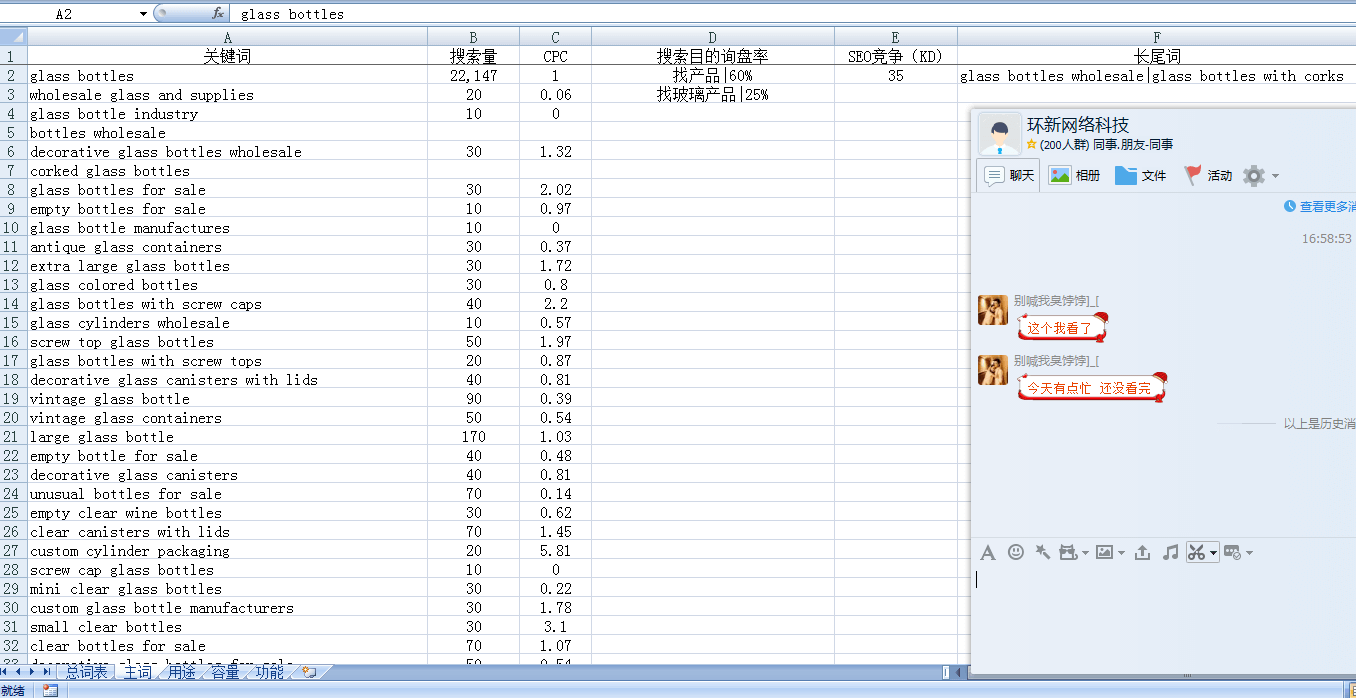Viewport: 1356px width, 698px height.
Task: Click sender avatar beside 今天有点忙 message
Action: pos(993,370)
